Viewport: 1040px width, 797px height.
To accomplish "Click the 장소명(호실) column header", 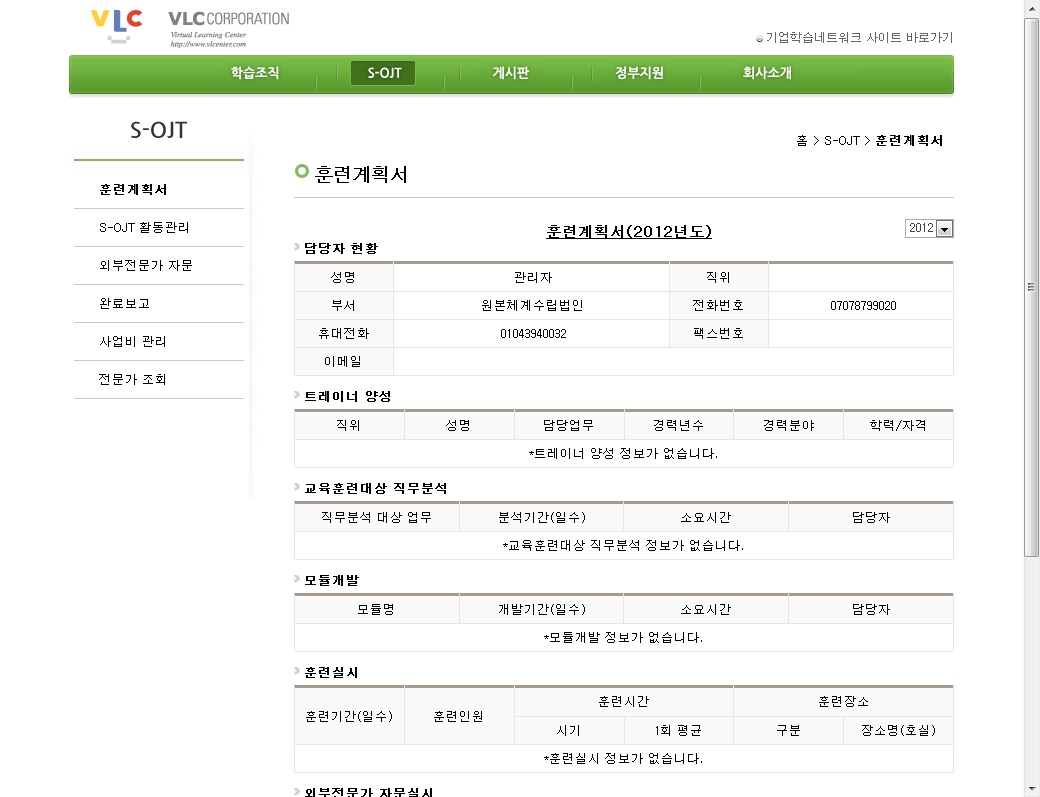I will point(898,730).
